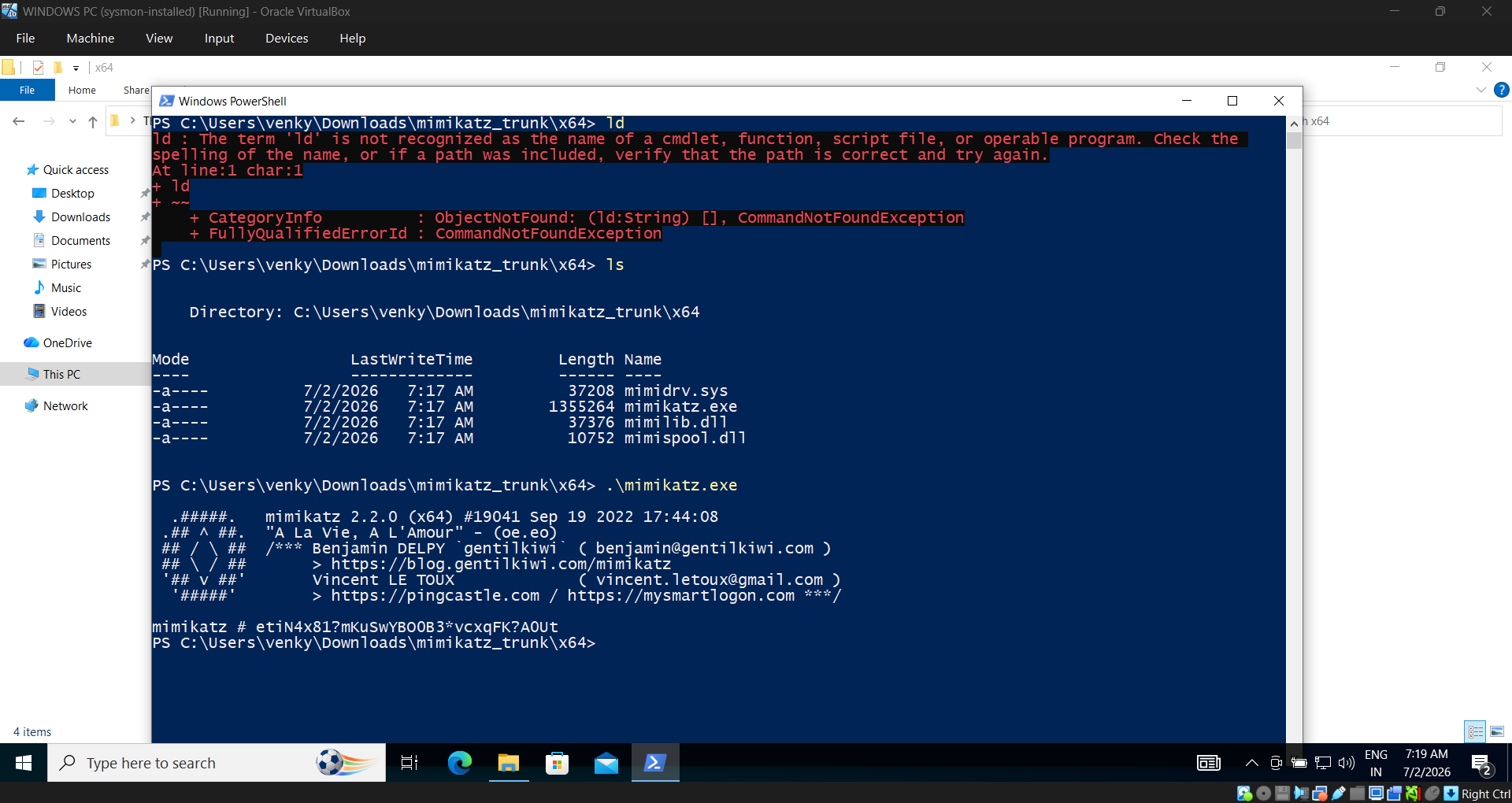Switch Explorer to details view
1512x803 pixels.
click(x=1475, y=731)
